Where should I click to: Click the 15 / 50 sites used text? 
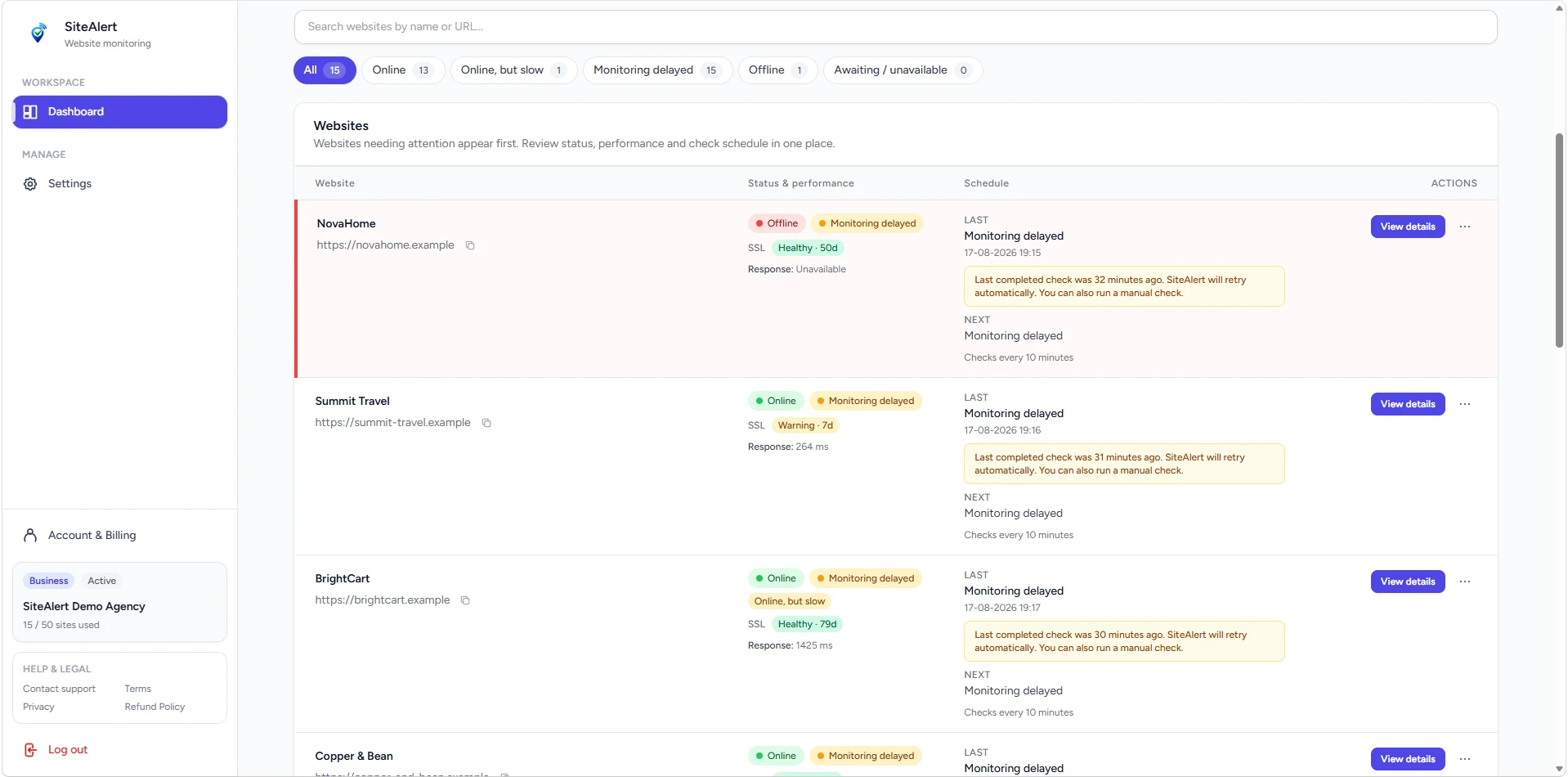coord(61,626)
